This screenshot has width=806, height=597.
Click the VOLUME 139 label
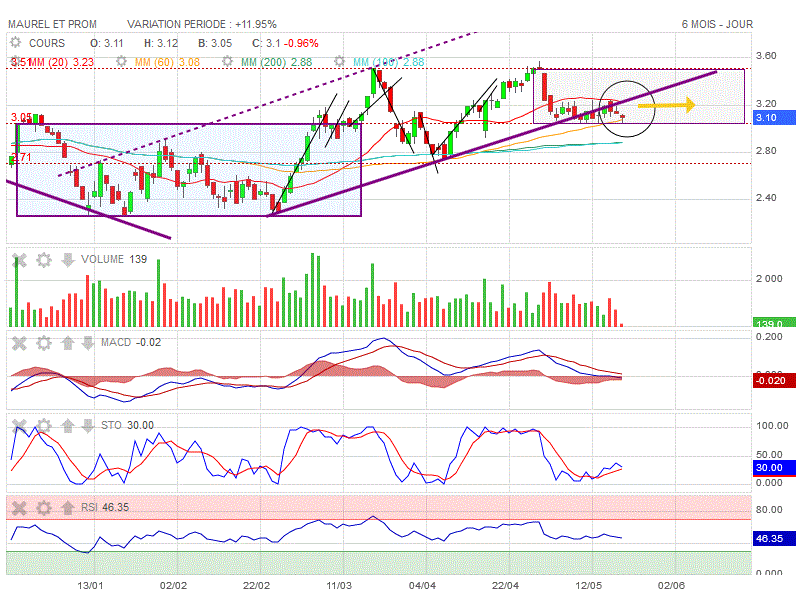pyautogui.click(x=114, y=259)
